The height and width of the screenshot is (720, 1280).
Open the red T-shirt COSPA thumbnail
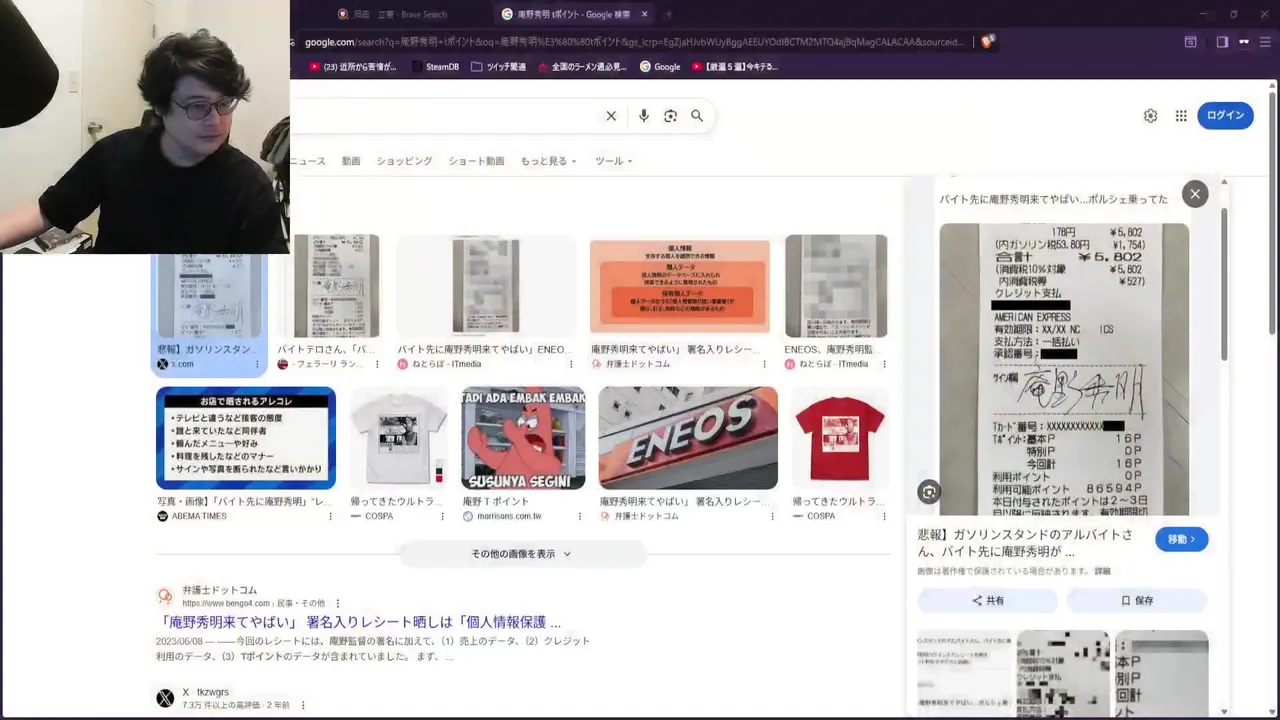point(838,438)
